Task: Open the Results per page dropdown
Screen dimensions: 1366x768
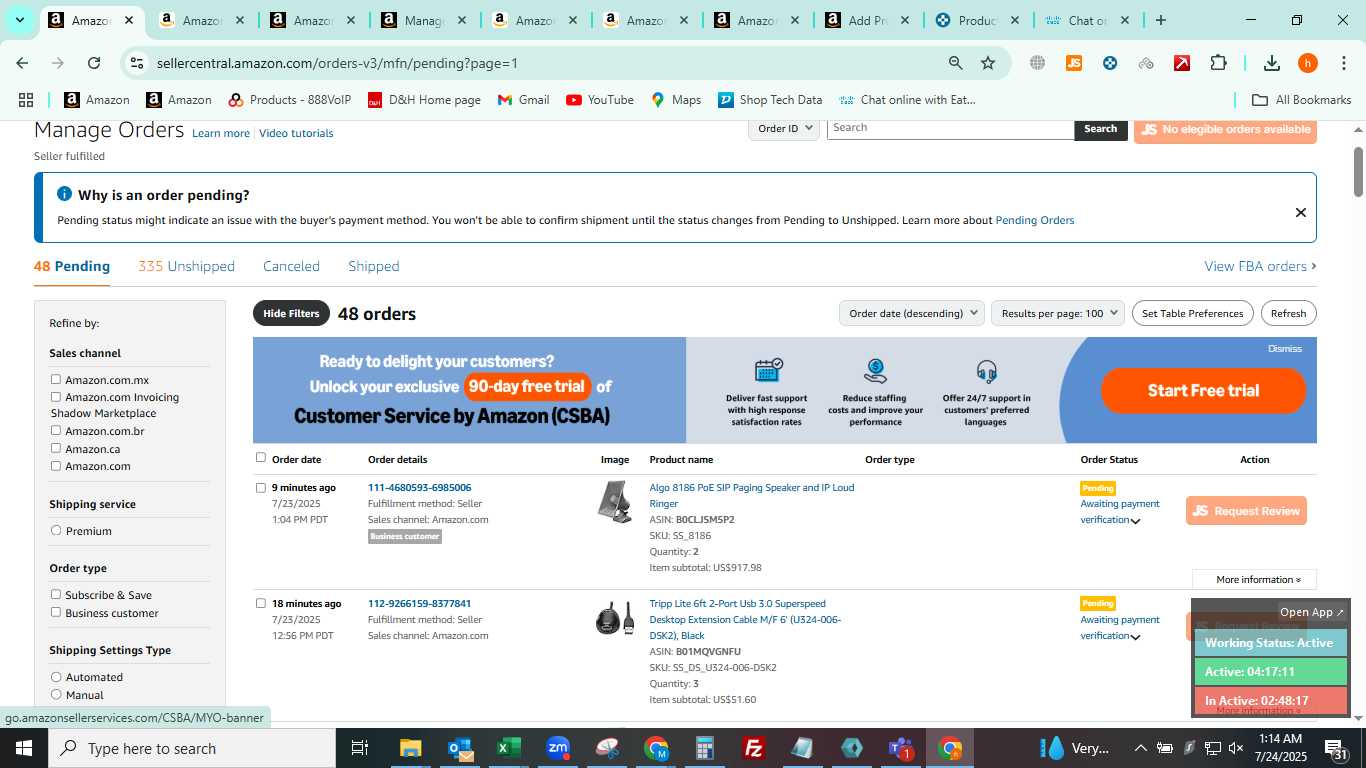Action: coord(1058,313)
